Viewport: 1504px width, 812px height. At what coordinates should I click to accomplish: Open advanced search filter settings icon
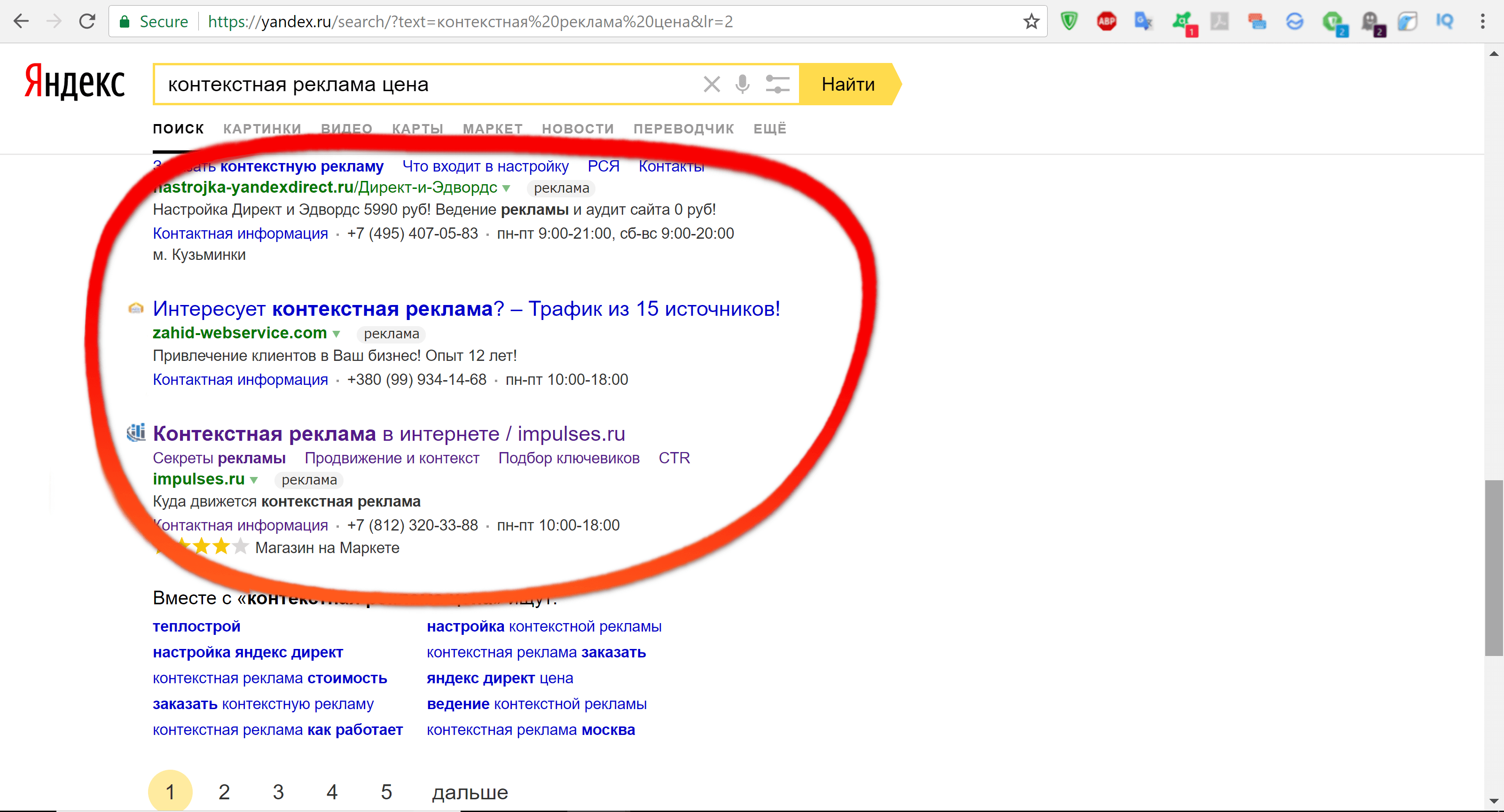777,84
